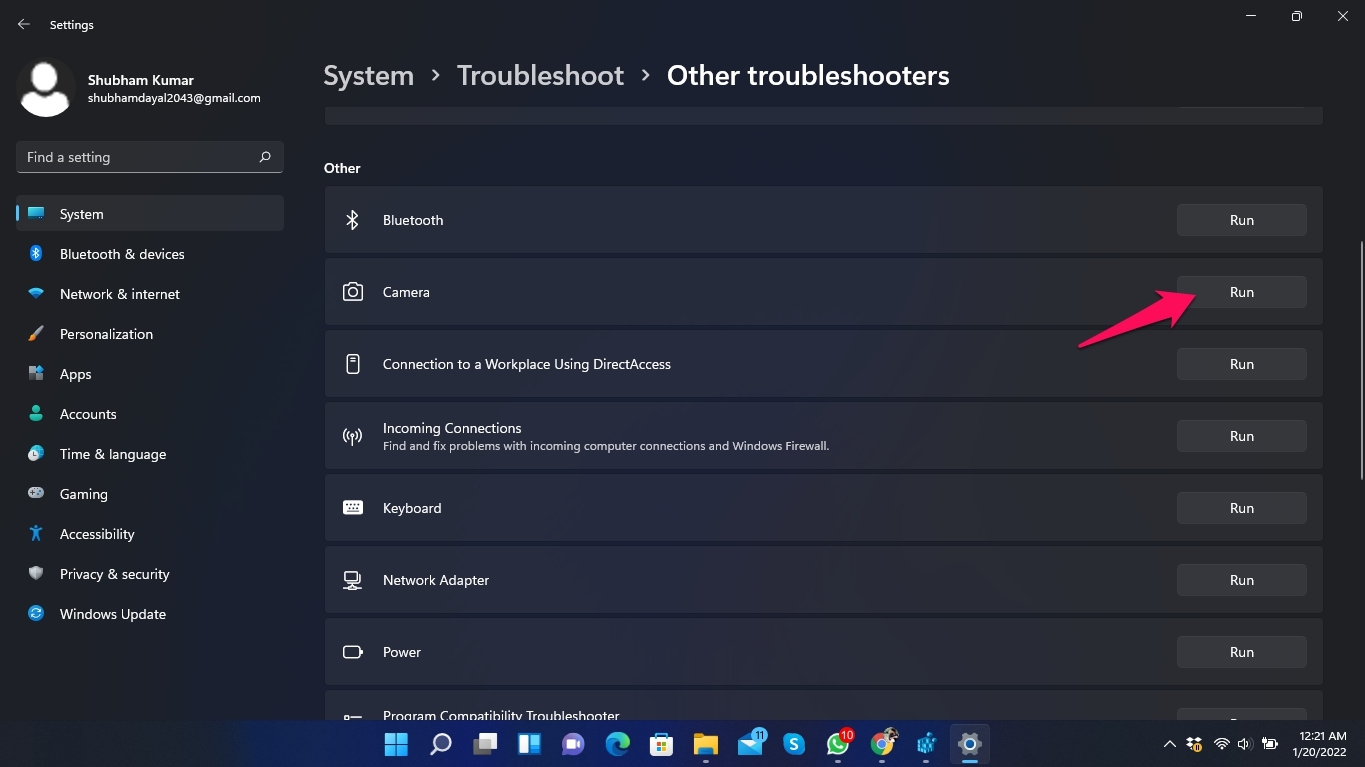Click the Troubleshoot breadcrumb link
The width and height of the screenshot is (1365, 767).
[540, 74]
